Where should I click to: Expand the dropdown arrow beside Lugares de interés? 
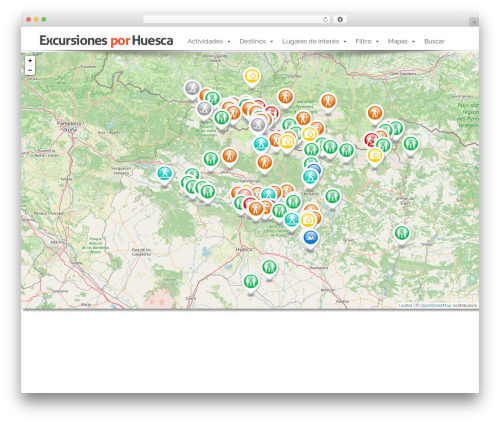point(345,42)
